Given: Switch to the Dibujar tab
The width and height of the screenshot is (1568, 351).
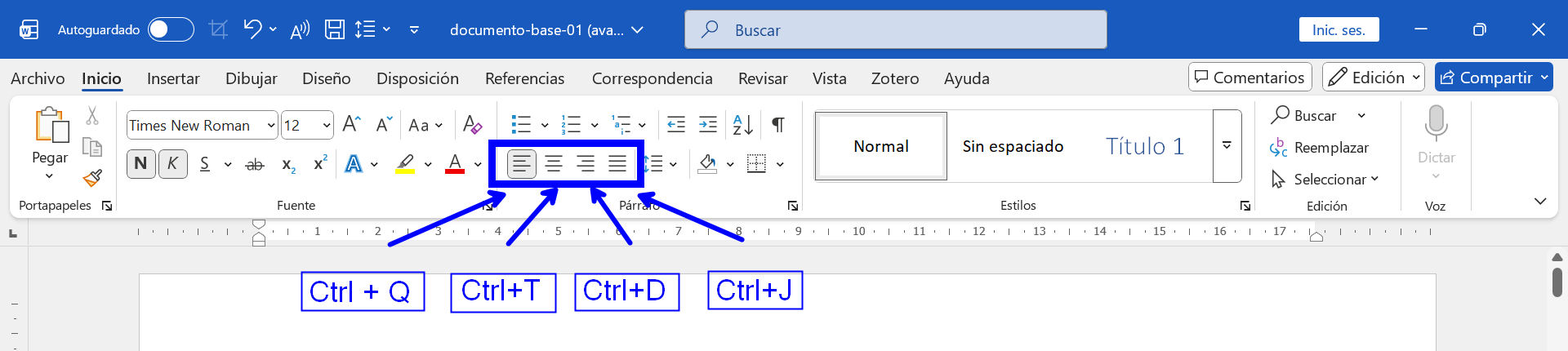Looking at the screenshot, I should pyautogui.click(x=252, y=78).
